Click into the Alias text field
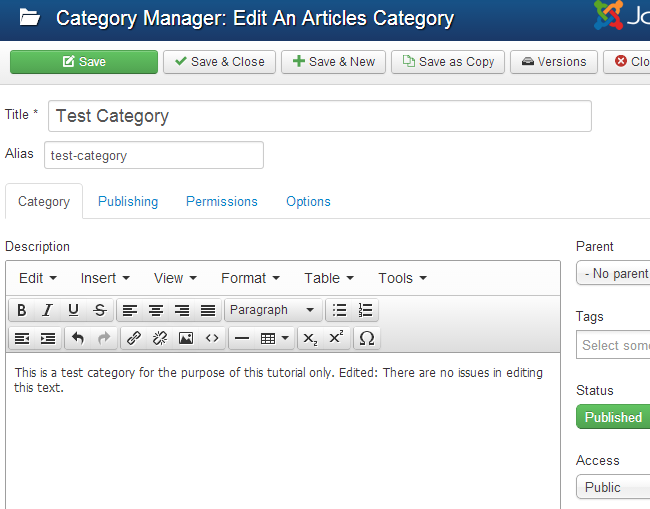This screenshot has width=650, height=509. [154, 155]
